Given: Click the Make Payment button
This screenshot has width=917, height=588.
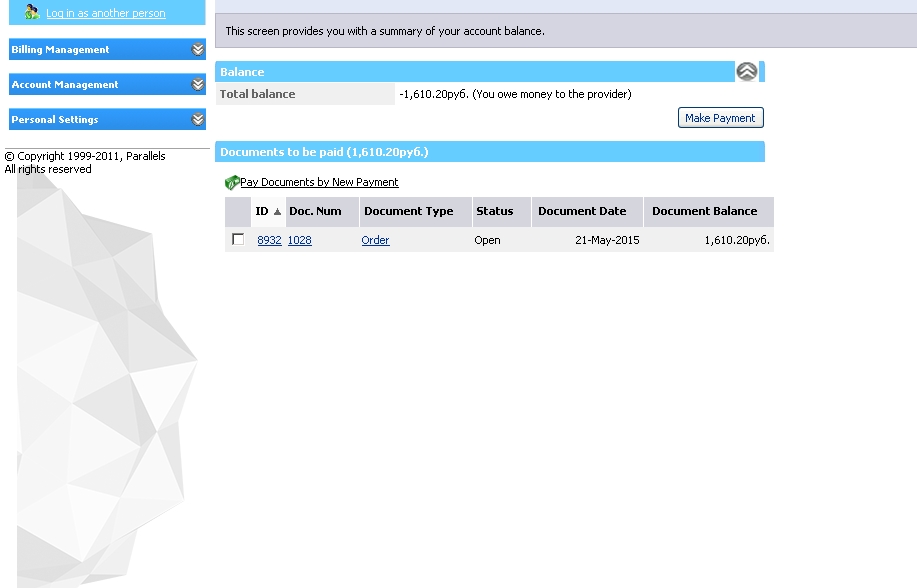Looking at the screenshot, I should [x=720, y=118].
